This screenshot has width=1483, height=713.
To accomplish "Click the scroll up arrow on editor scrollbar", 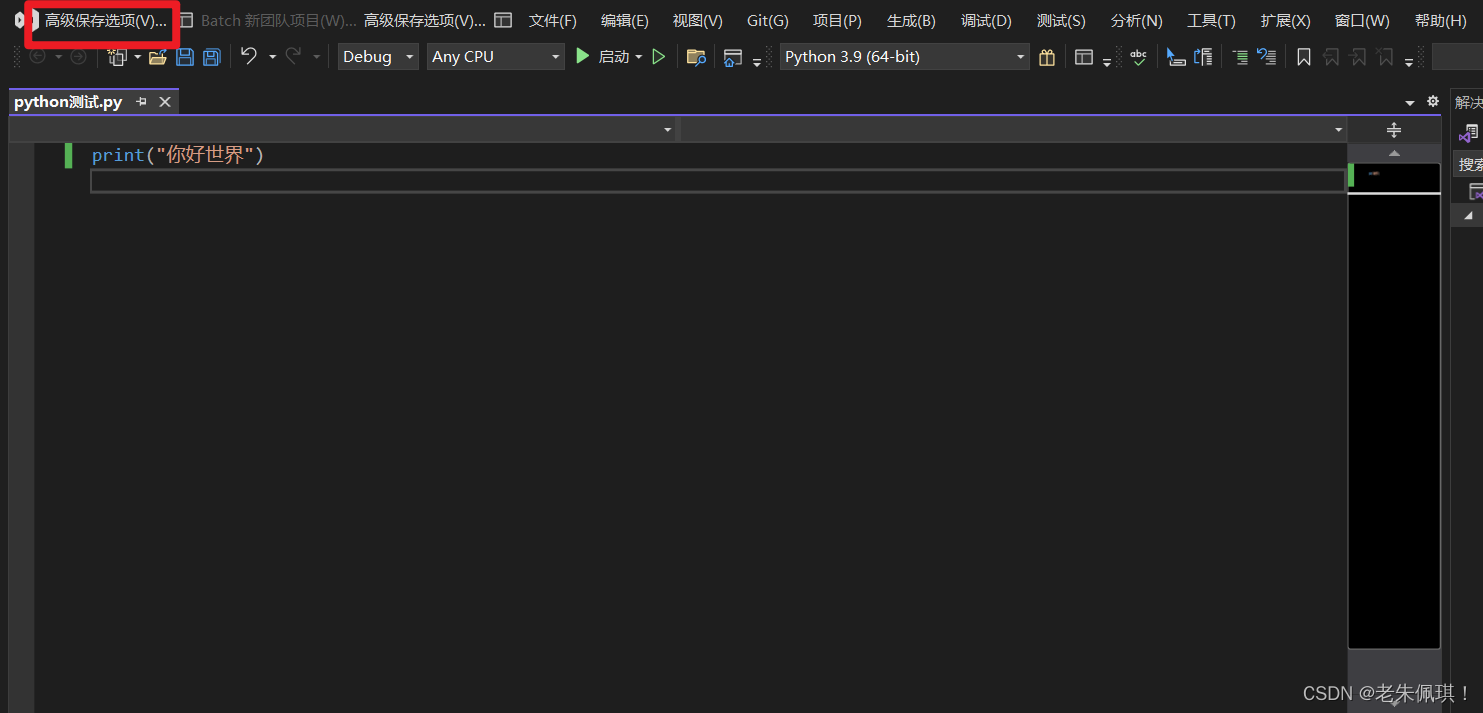I will (1394, 153).
